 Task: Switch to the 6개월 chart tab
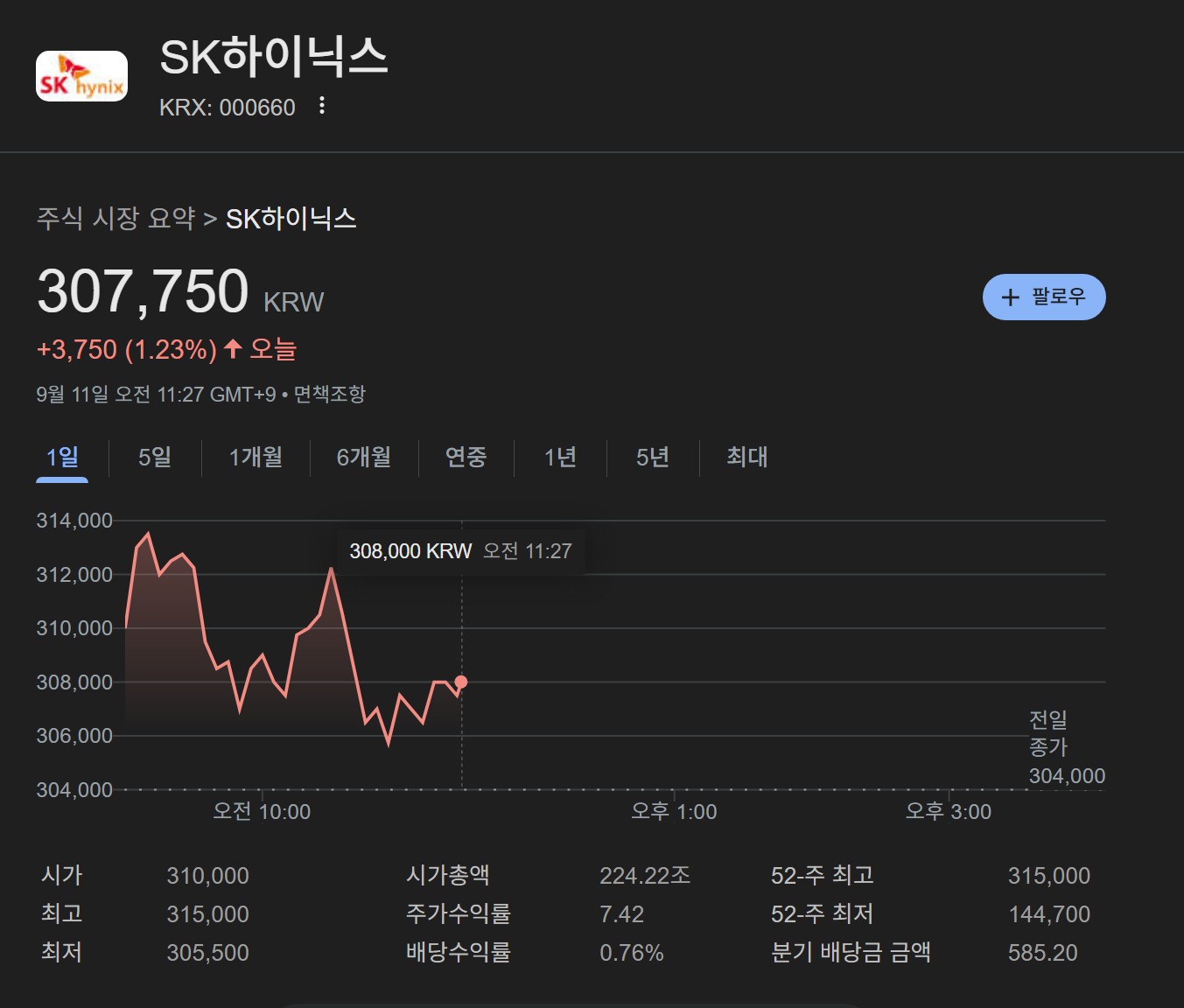pos(364,457)
